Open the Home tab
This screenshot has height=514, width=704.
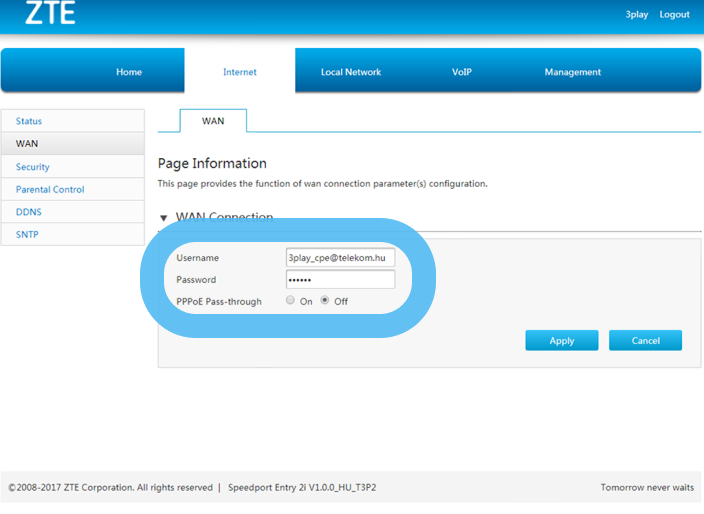pos(129,72)
